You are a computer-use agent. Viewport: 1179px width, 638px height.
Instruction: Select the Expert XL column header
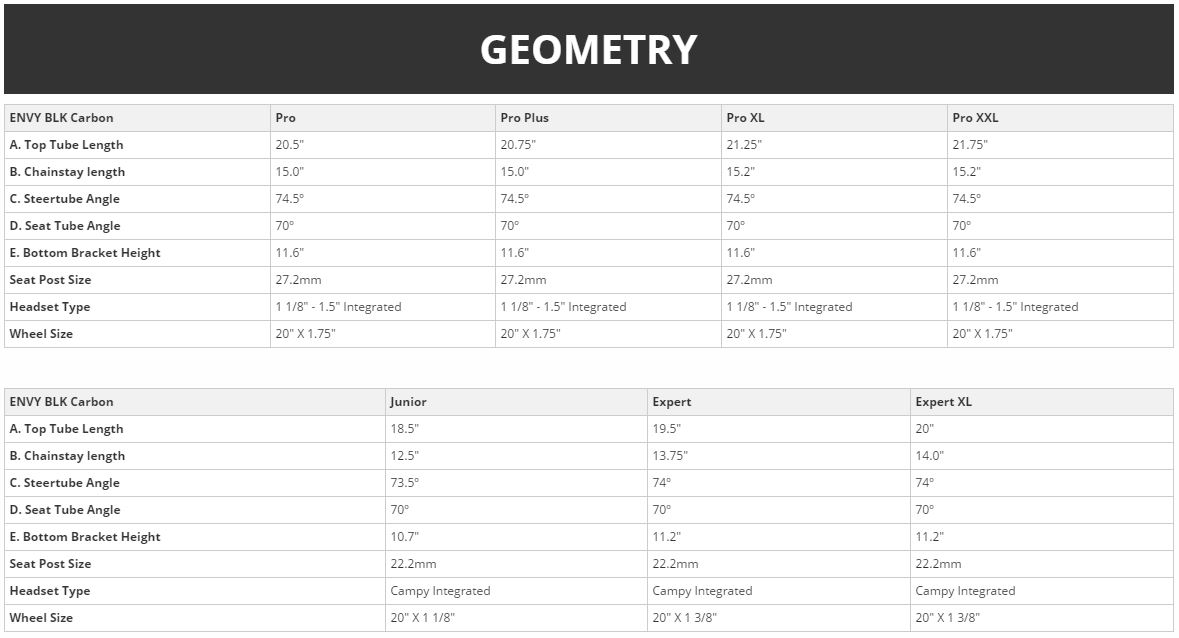click(943, 402)
